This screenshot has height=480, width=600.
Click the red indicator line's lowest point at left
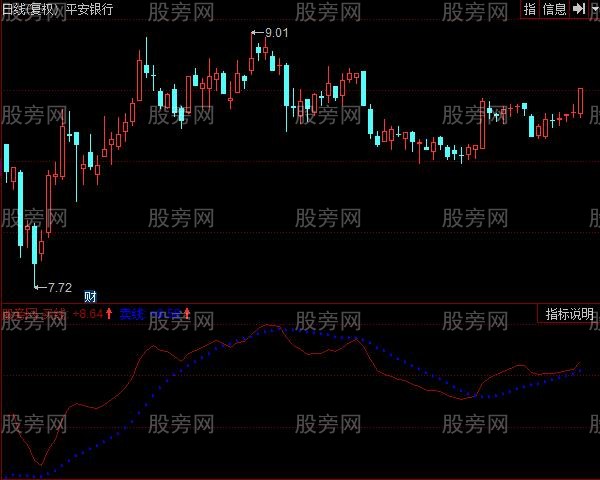pyautogui.click(x=38, y=465)
